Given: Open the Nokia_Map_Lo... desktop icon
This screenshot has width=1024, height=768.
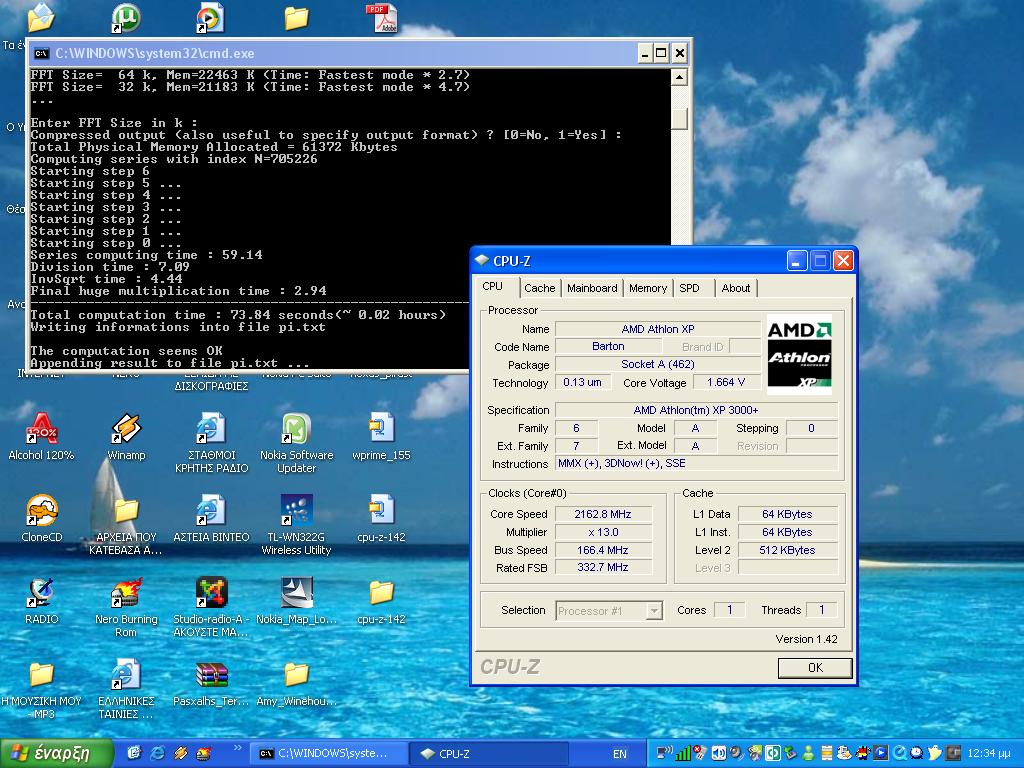Looking at the screenshot, I should coord(296,592).
